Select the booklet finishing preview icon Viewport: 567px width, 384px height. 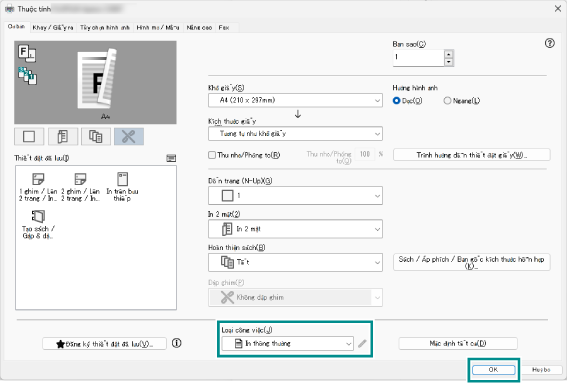point(96,136)
